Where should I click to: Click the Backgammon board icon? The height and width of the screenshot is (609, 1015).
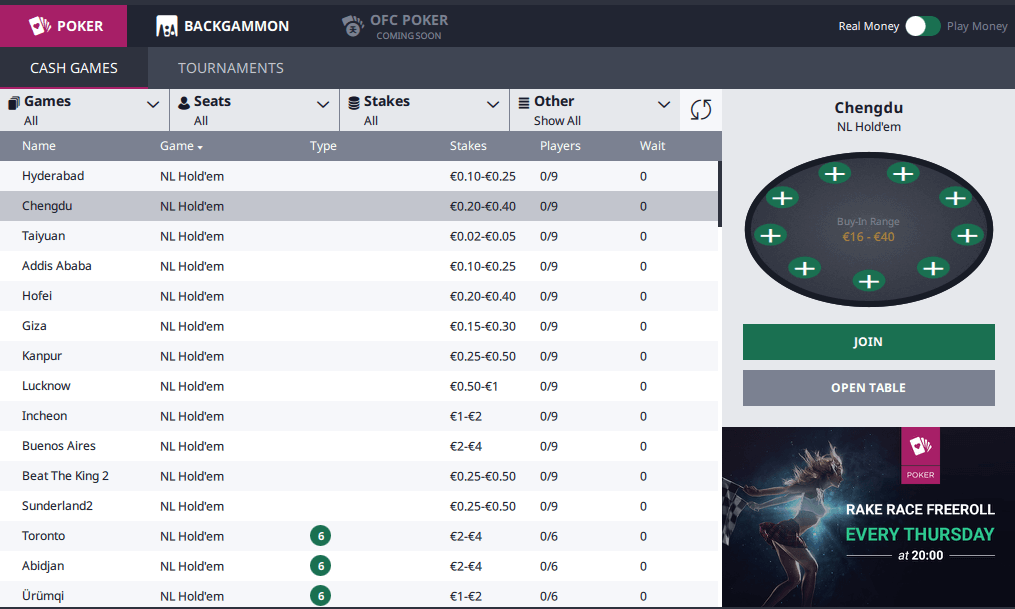pos(167,26)
